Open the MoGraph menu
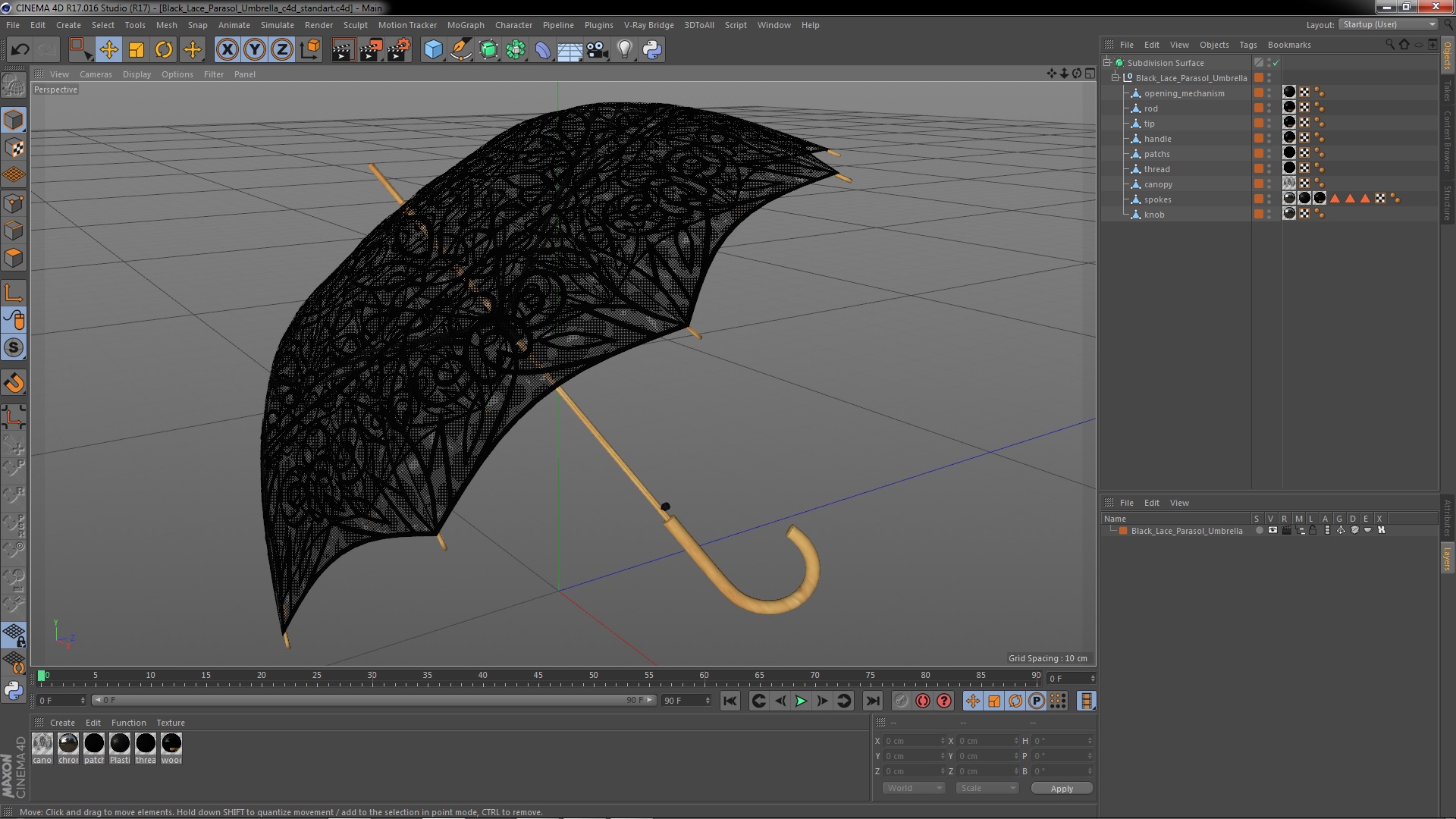The width and height of the screenshot is (1456, 819). tap(466, 25)
